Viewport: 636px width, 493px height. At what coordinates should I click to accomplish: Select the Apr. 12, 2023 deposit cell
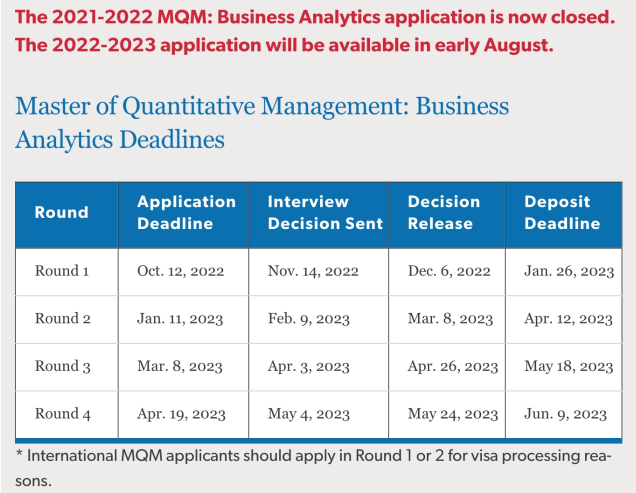point(568,319)
